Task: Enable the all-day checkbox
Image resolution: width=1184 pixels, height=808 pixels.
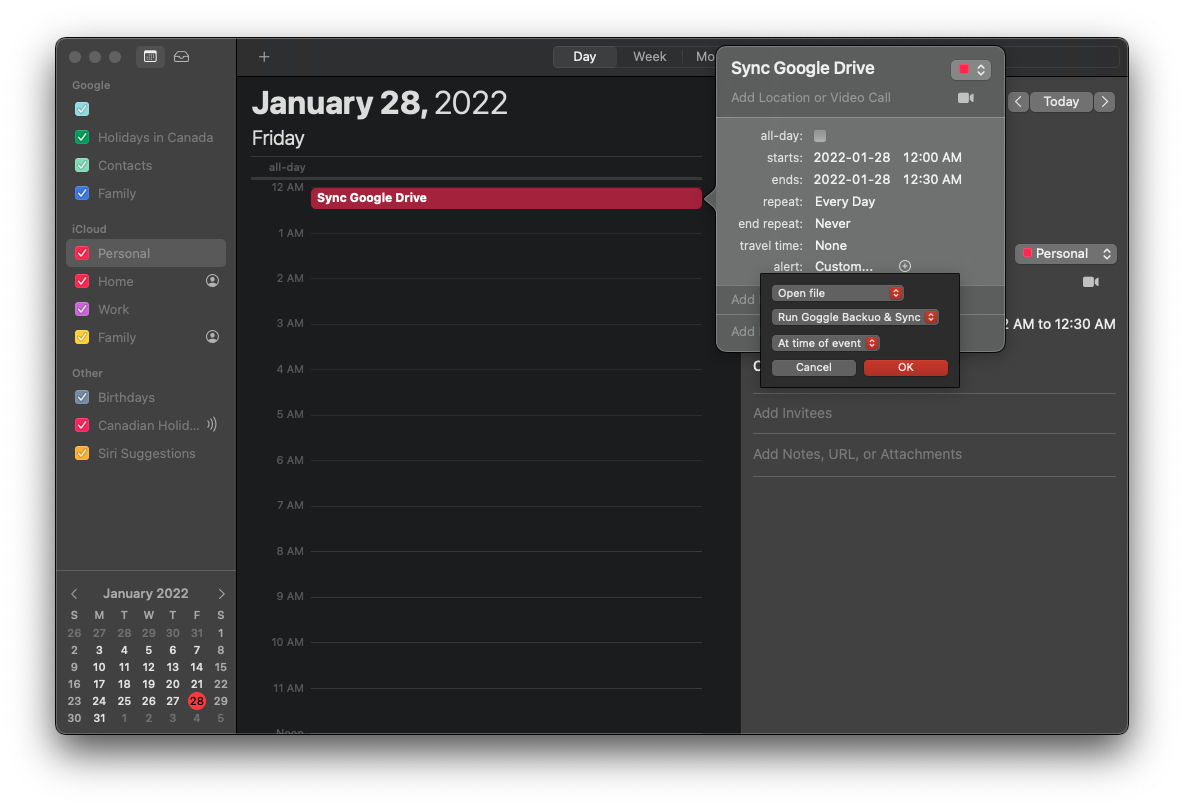Action: pos(820,136)
